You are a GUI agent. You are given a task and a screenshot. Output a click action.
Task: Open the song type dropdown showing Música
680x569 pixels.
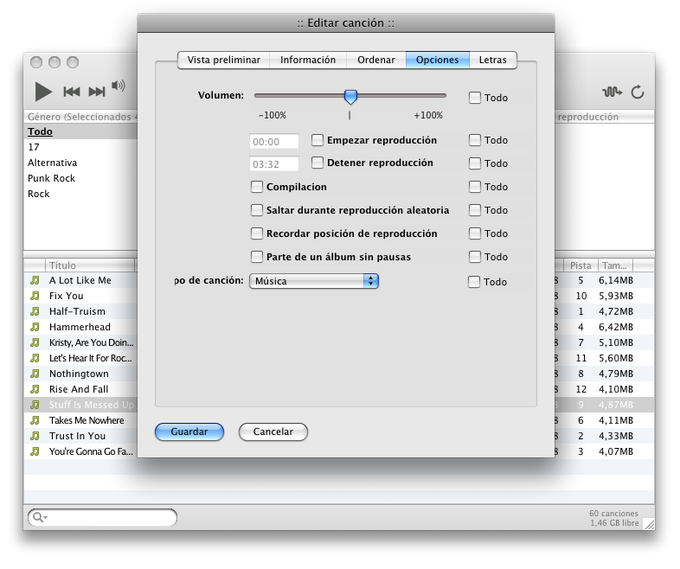[x=314, y=281]
